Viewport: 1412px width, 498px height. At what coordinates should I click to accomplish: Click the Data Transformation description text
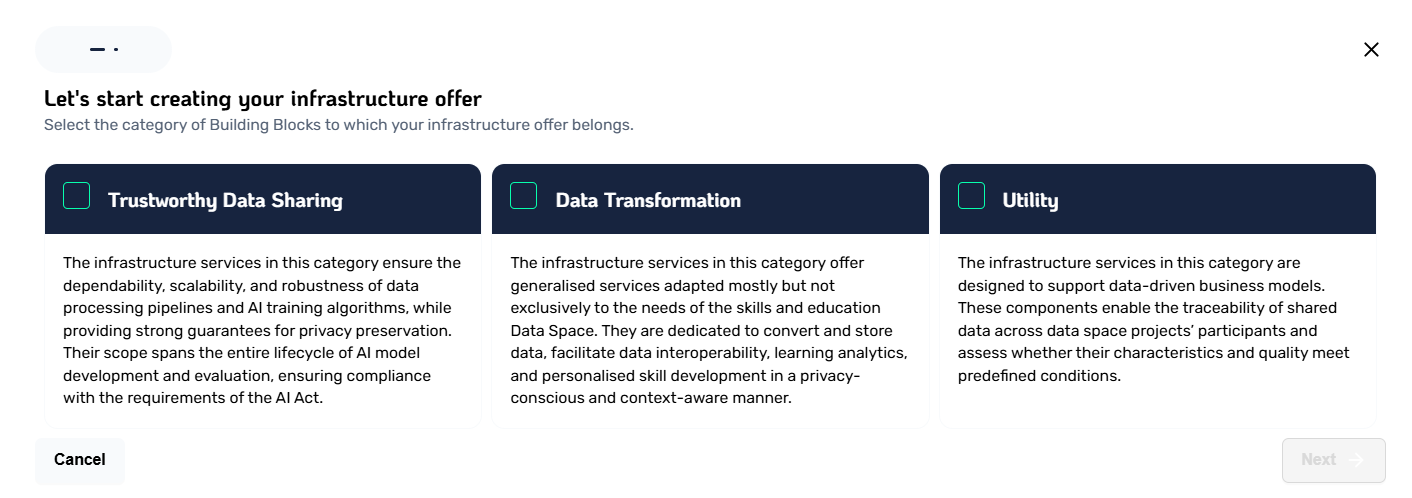pos(709,330)
